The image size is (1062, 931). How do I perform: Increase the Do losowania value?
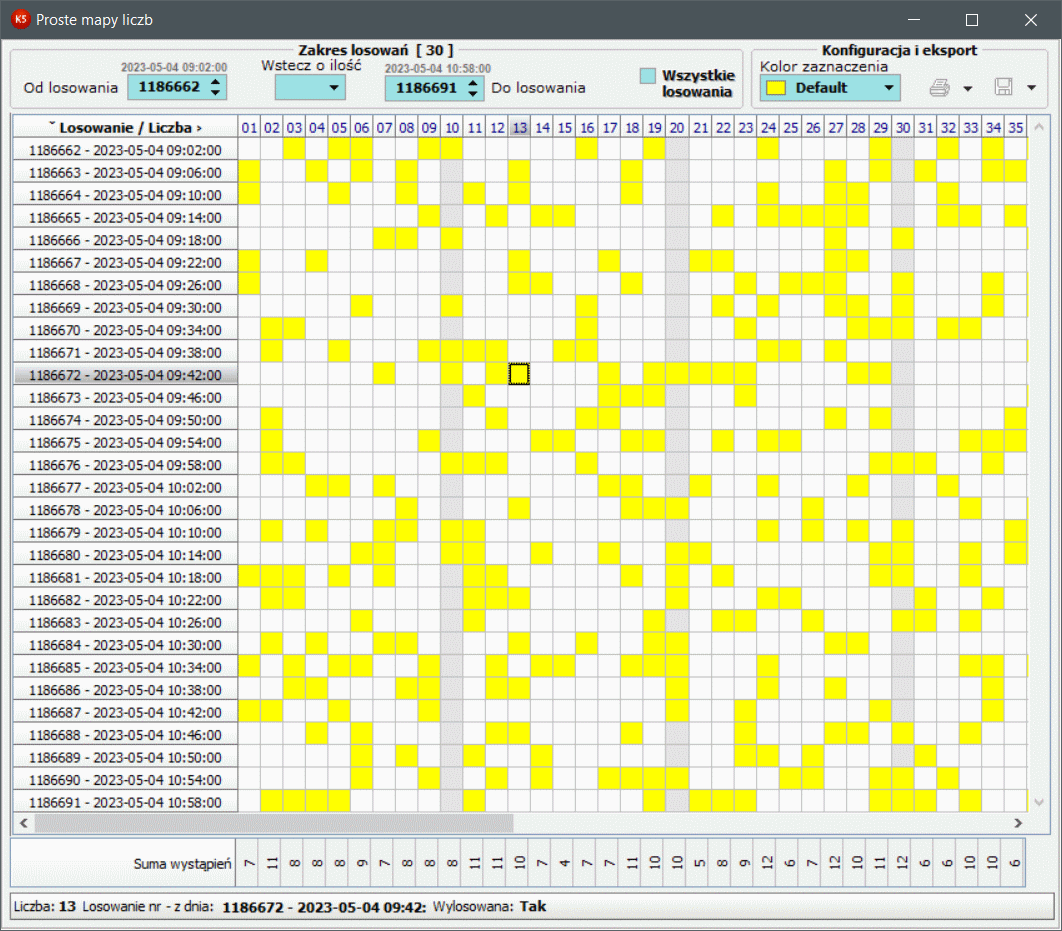coord(473,83)
